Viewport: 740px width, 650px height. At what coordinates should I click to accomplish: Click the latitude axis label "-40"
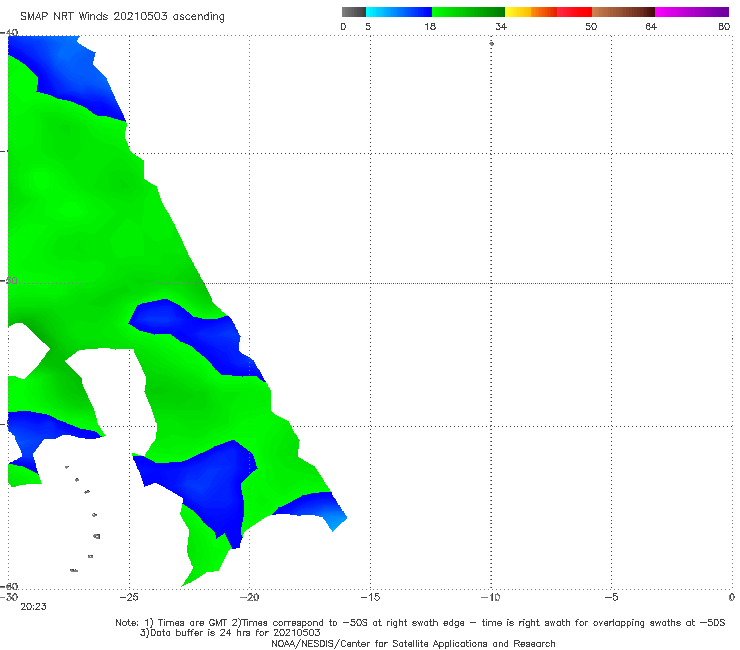[9, 32]
